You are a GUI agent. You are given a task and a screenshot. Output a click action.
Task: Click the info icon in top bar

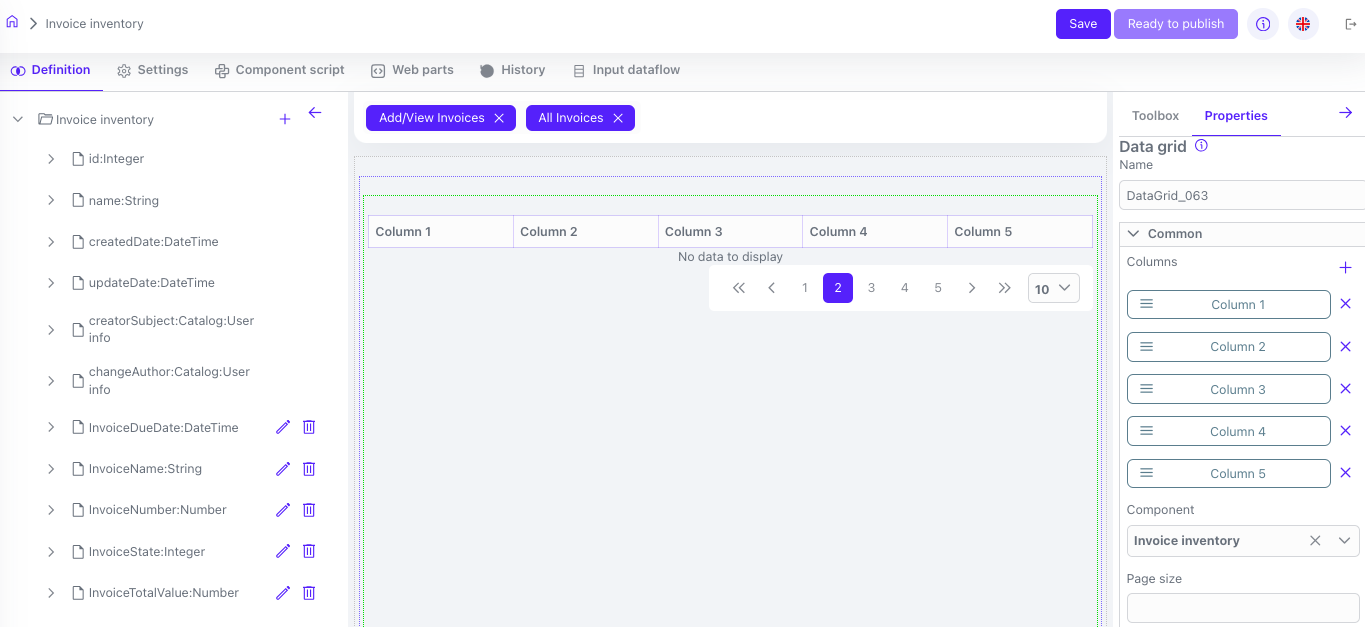(x=1263, y=24)
